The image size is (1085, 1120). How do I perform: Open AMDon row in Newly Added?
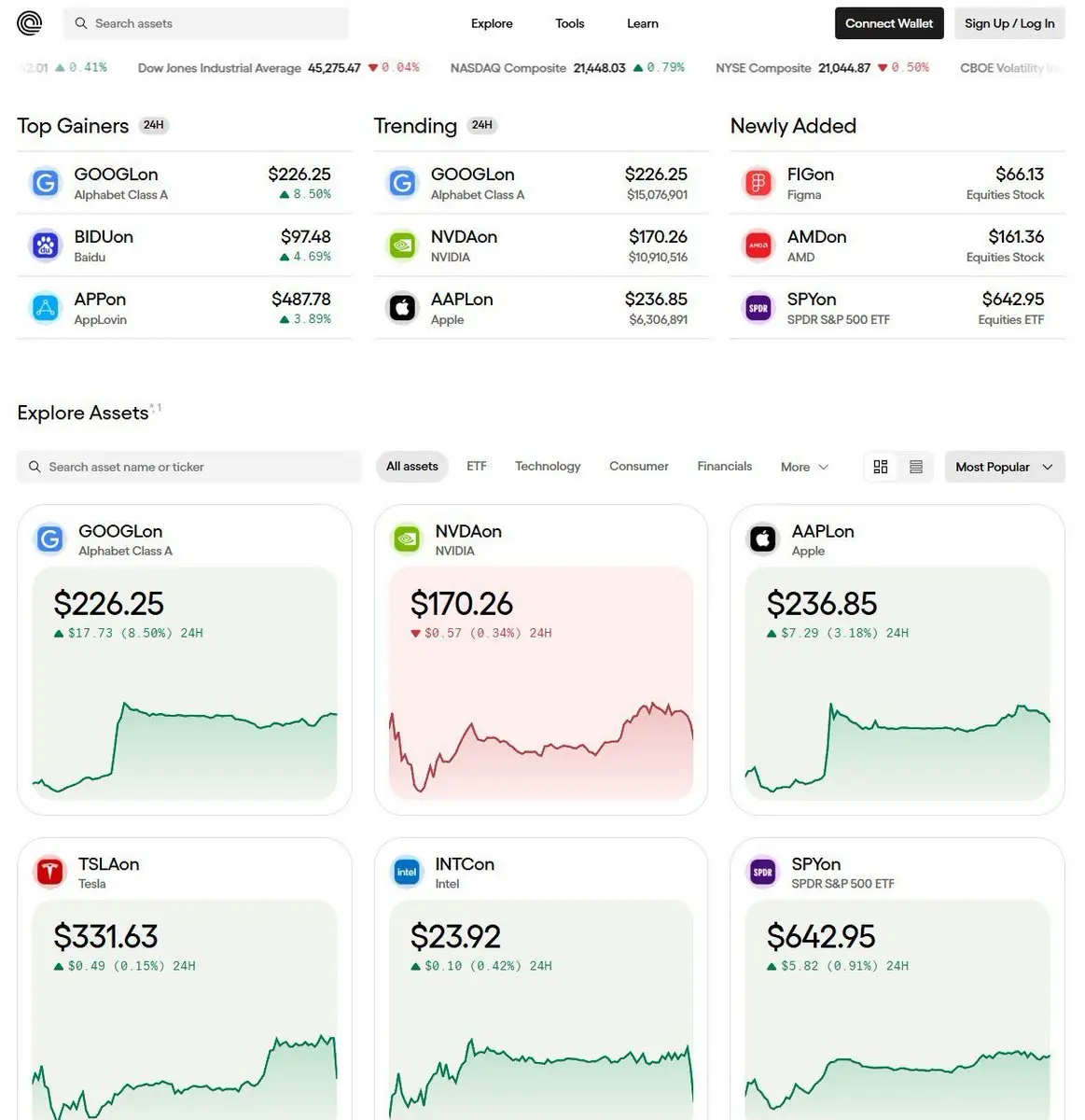897,245
